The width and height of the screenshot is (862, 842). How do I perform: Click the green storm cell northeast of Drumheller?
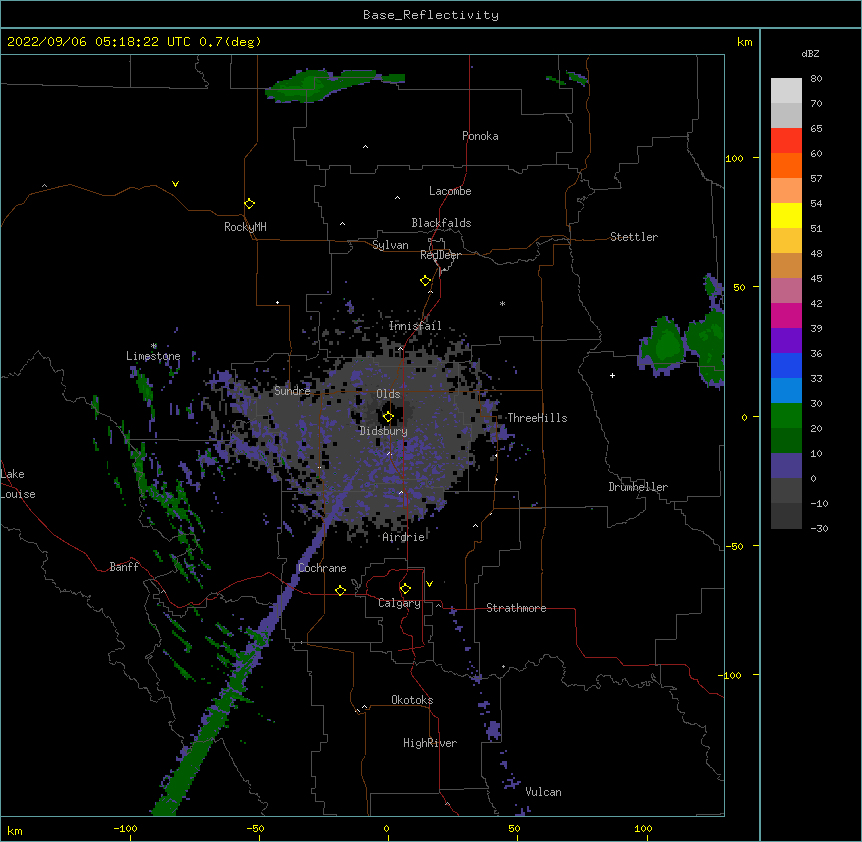pyautogui.click(x=664, y=346)
